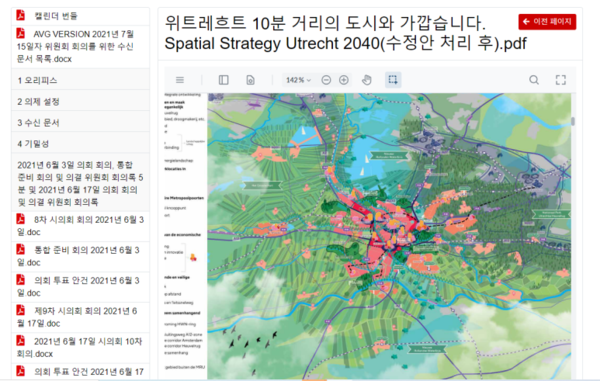Click PDF icon beside 제9차 시의회 회의
600x381 pixels.
[21, 310]
